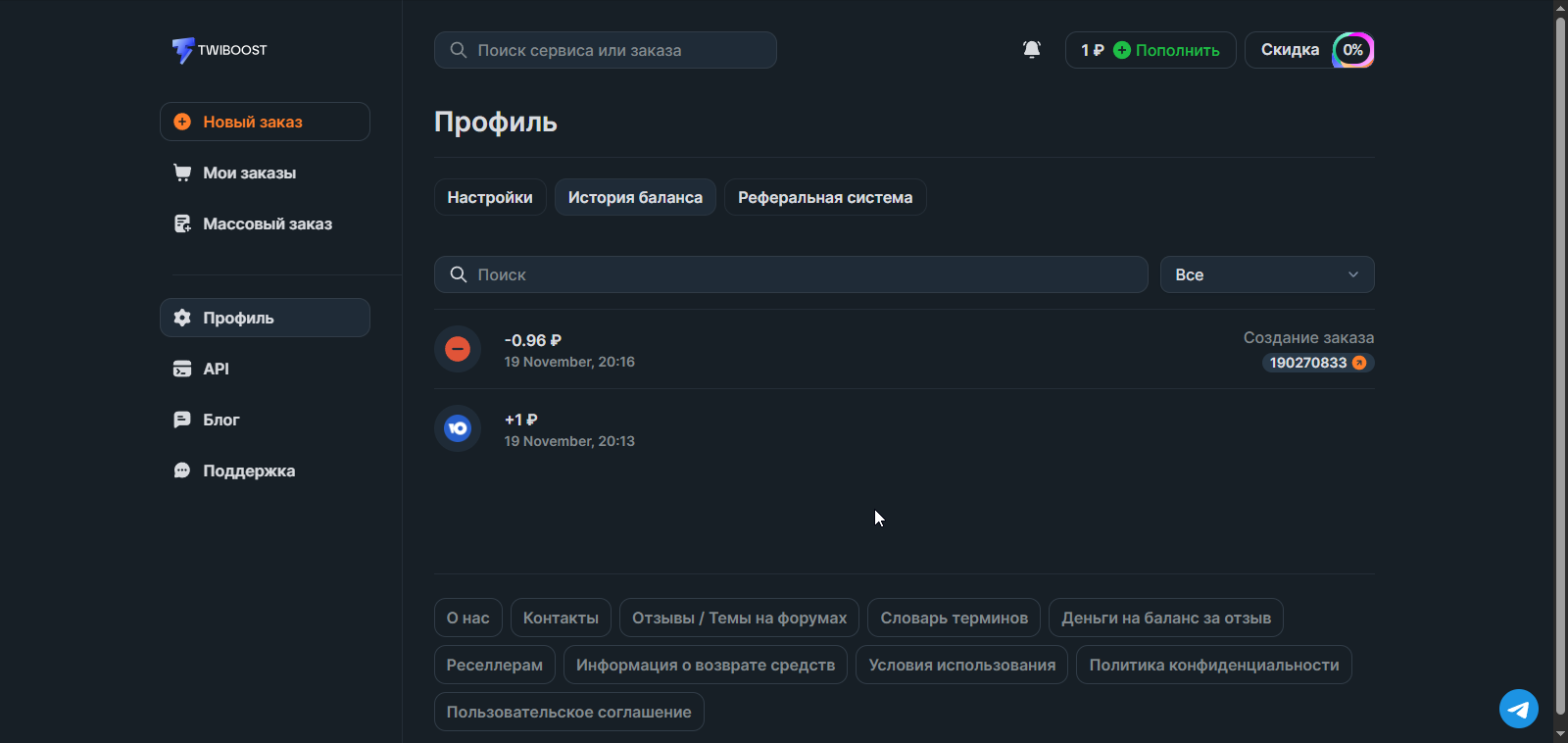Switch to the Настройки tab
The width and height of the screenshot is (1568, 743).
tap(490, 197)
